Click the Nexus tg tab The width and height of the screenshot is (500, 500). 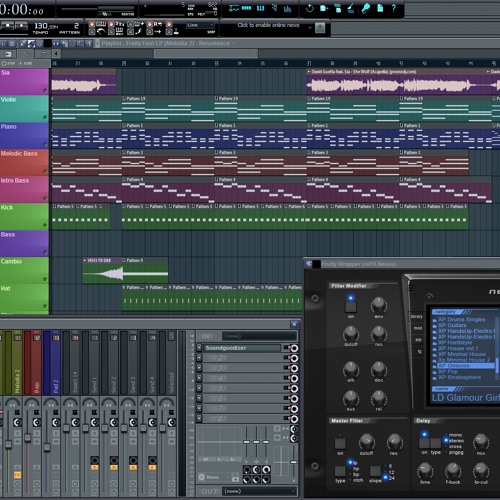[420, 352]
